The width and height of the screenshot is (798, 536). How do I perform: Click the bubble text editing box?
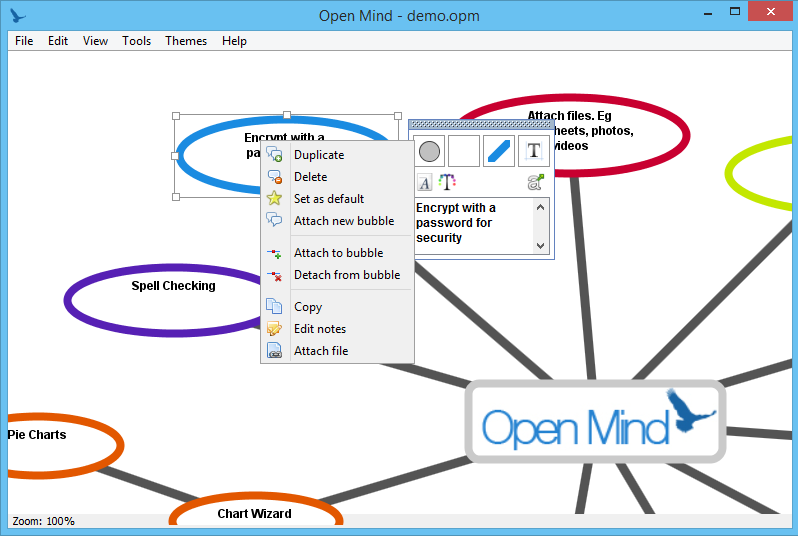coord(474,225)
